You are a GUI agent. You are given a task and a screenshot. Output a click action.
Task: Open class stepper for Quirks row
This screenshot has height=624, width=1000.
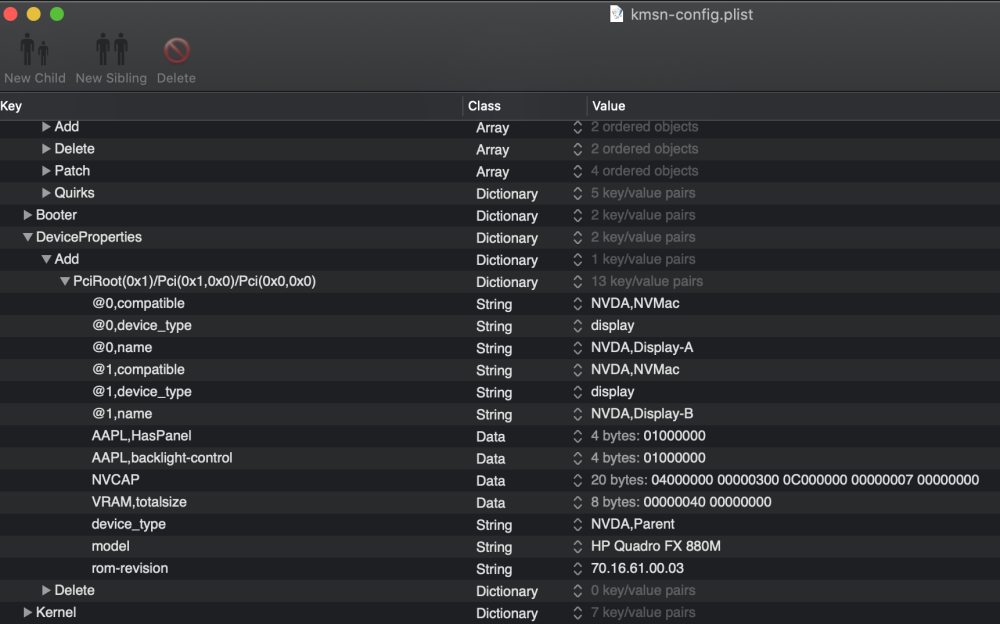(577, 193)
